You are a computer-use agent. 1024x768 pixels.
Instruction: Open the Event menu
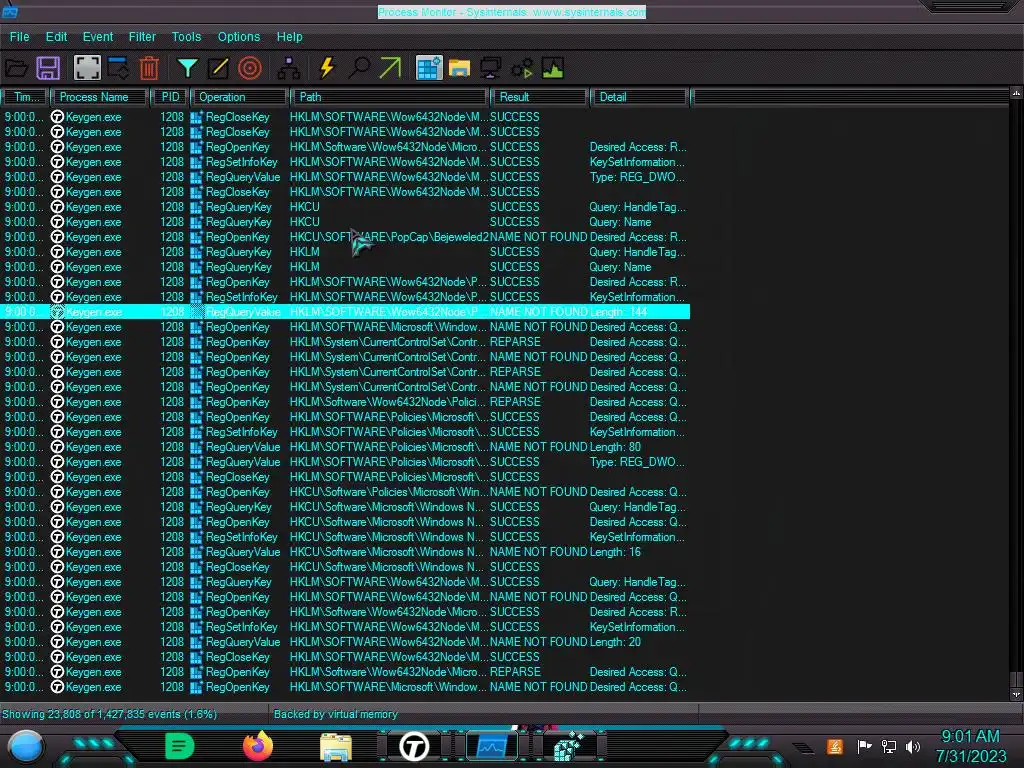[x=98, y=37]
